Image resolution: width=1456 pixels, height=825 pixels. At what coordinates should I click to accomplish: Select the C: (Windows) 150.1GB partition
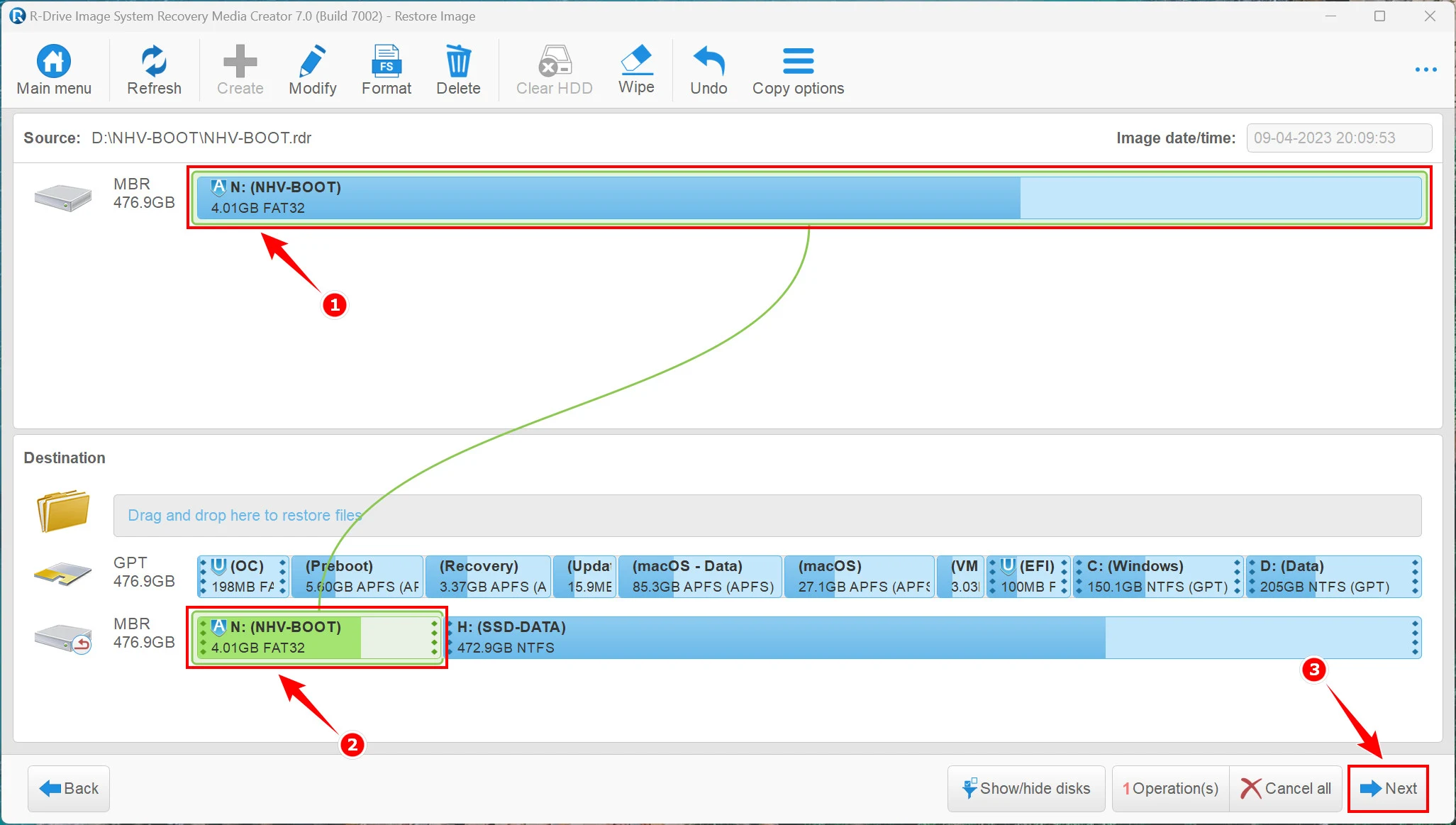pyautogui.click(x=1158, y=577)
